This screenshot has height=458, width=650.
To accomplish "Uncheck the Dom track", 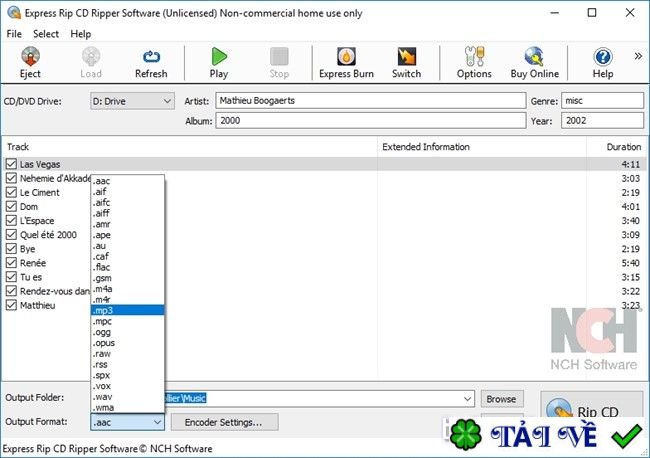I will coord(11,206).
